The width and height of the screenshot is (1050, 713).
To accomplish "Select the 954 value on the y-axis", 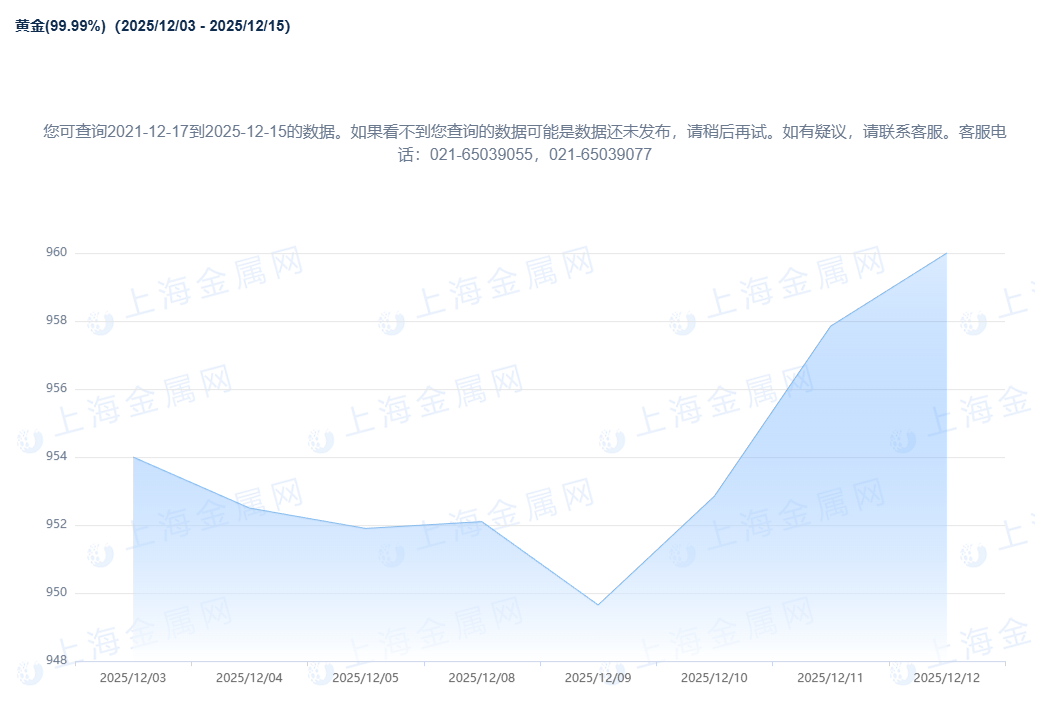I will point(57,457).
